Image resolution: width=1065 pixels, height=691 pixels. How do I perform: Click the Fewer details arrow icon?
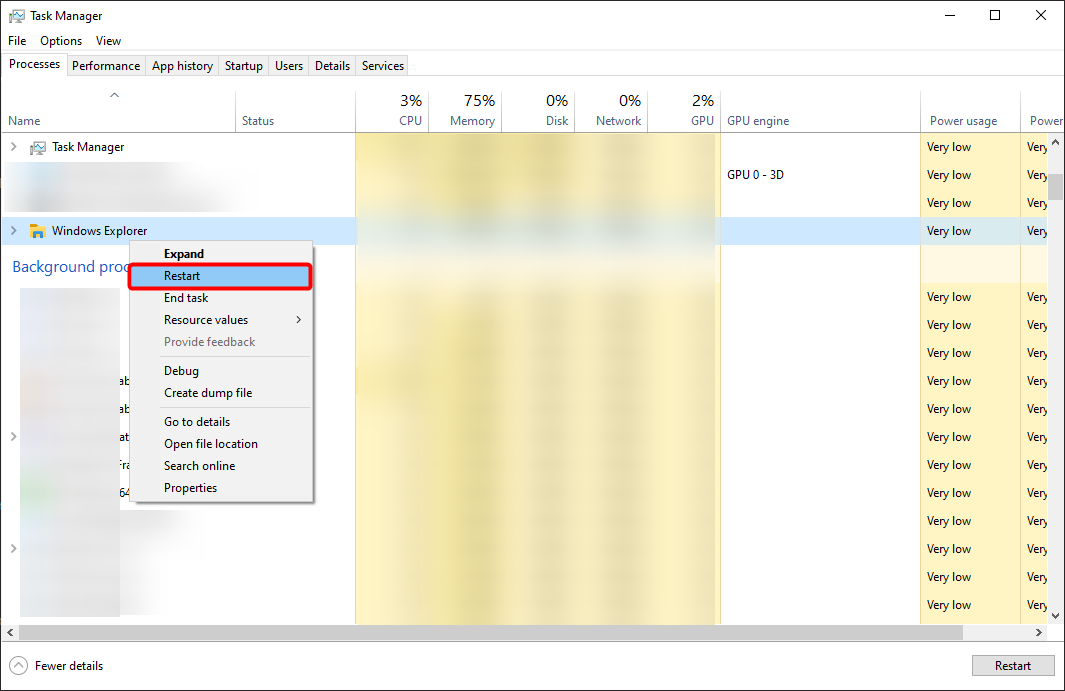pyautogui.click(x=18, y=666)
